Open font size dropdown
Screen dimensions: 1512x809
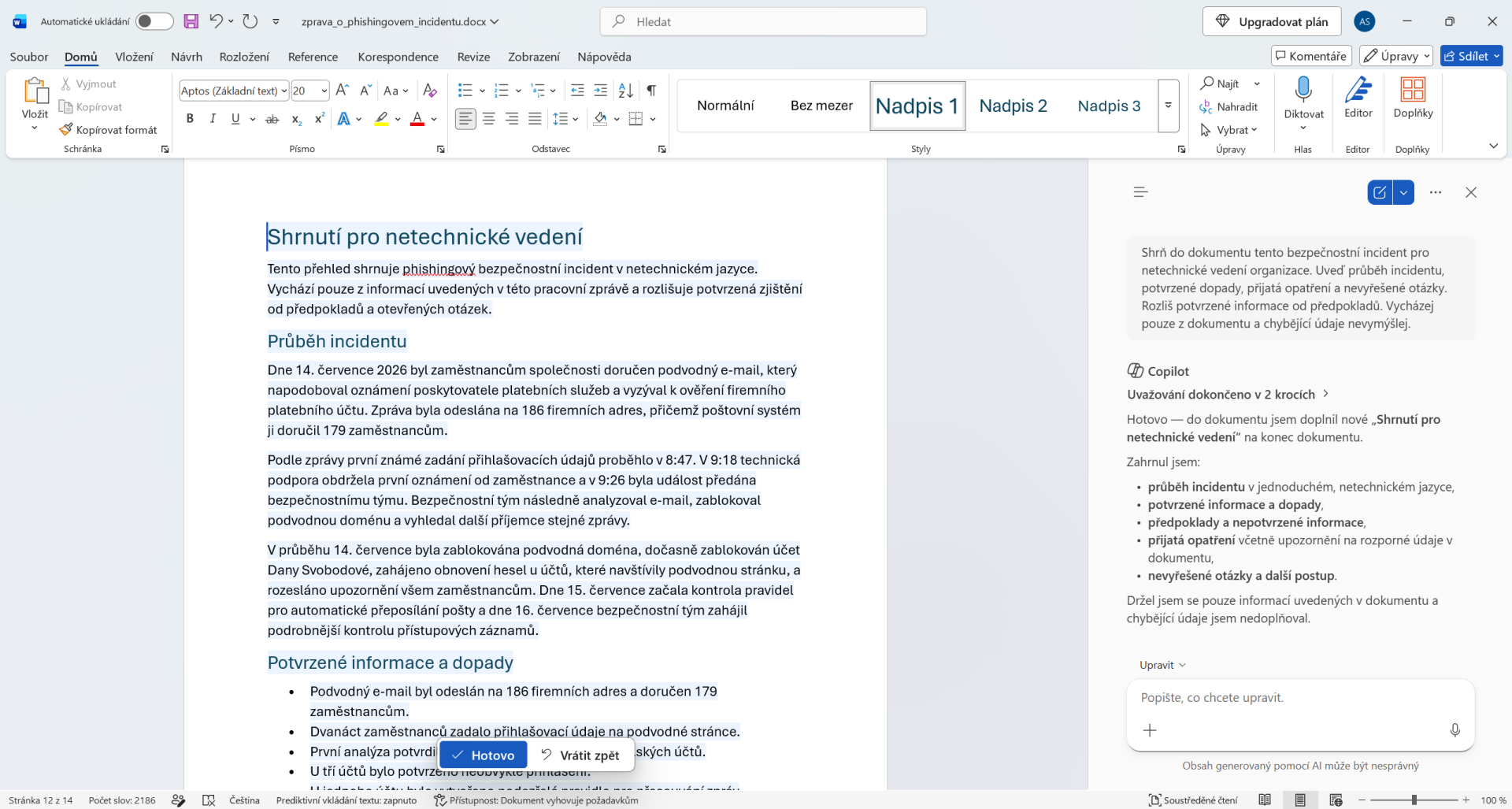(x=324, y=91)
